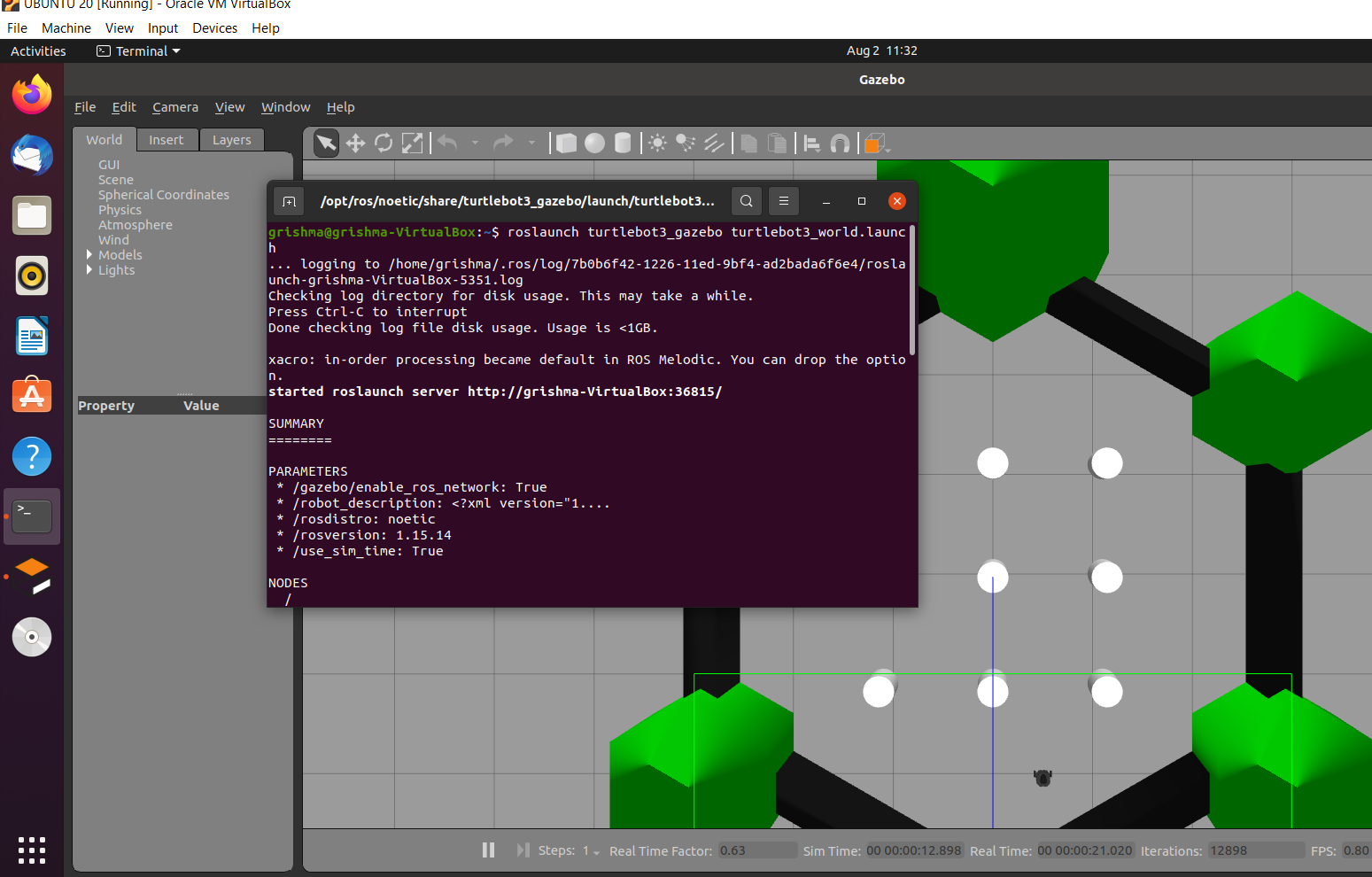
Task: Open Gazebo Window menu
Action: point(285,107)
